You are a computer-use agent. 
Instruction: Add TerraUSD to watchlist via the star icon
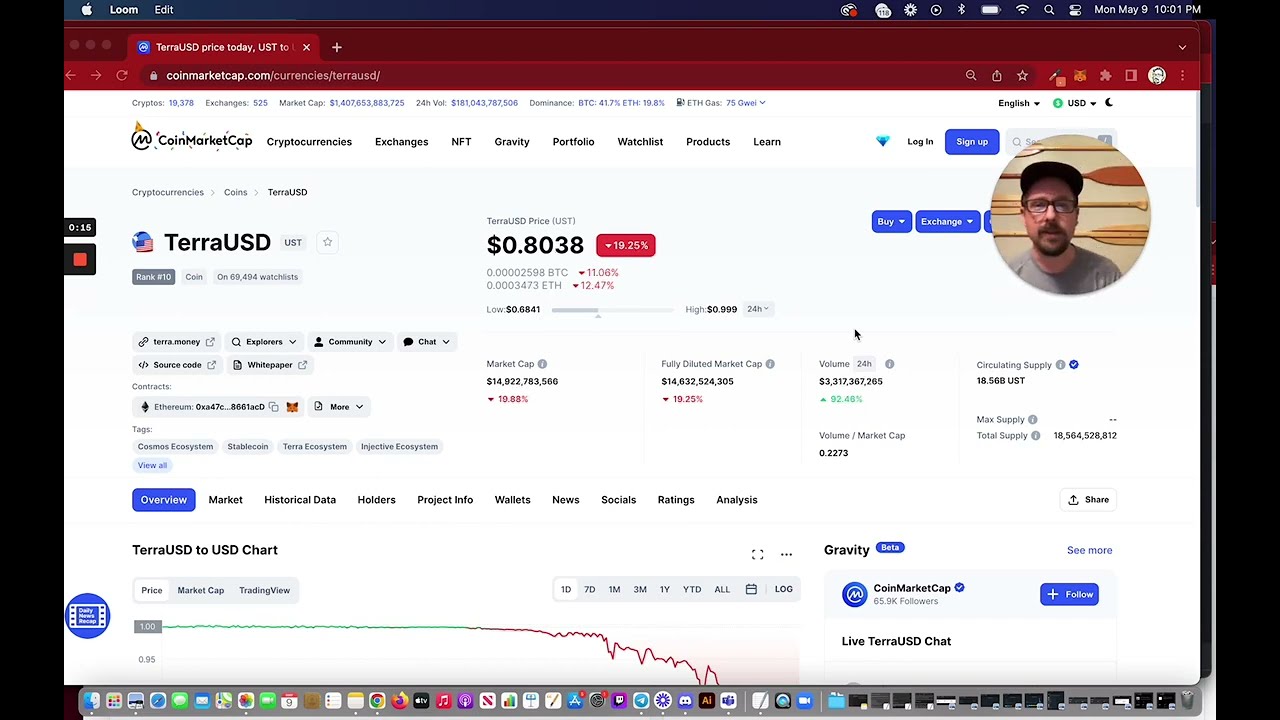[x=327, y=242]
